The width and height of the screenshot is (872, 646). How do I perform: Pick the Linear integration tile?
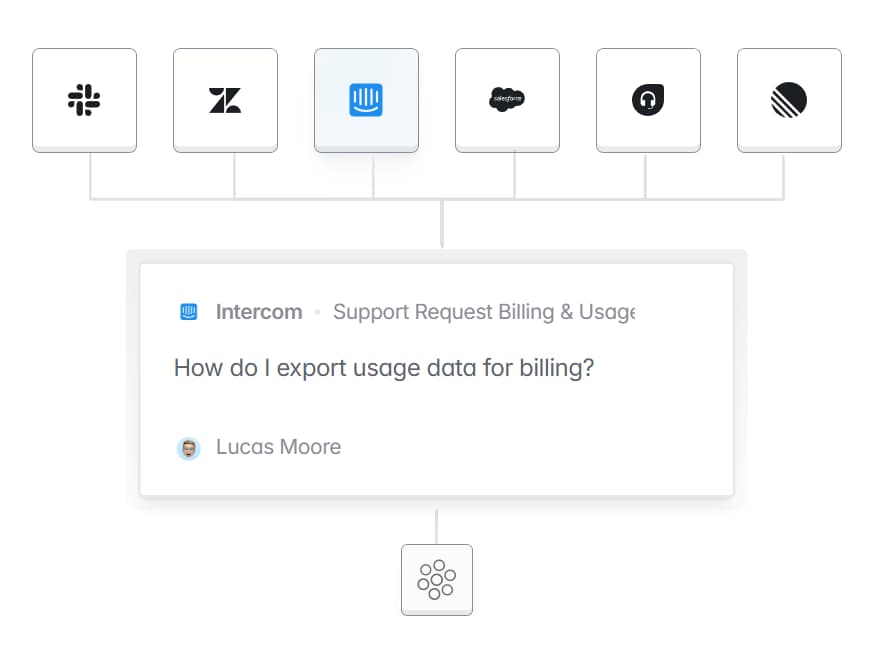tap(789, 100)
